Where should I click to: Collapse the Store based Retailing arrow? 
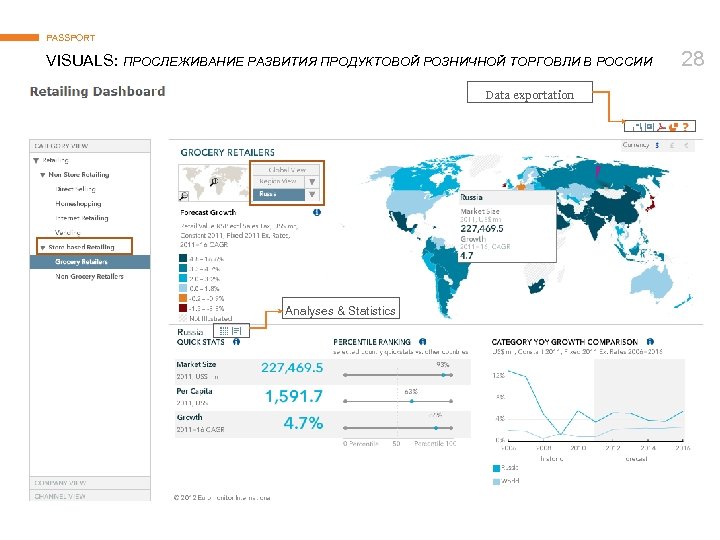pyautogui.click(x=43, y=248)
